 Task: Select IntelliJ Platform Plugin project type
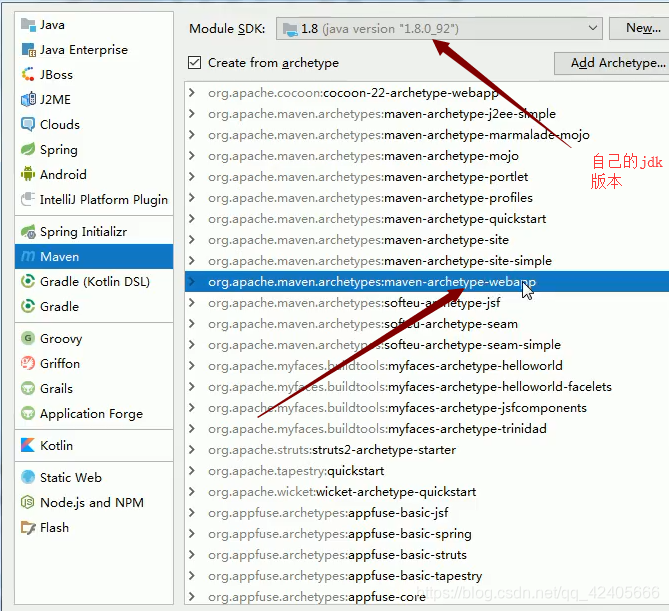94,199
